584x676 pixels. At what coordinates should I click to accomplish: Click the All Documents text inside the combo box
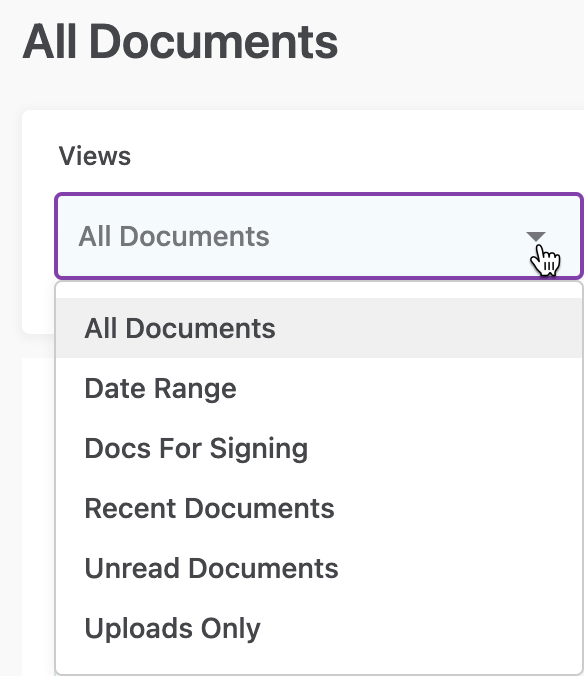[x=174, y=236]
